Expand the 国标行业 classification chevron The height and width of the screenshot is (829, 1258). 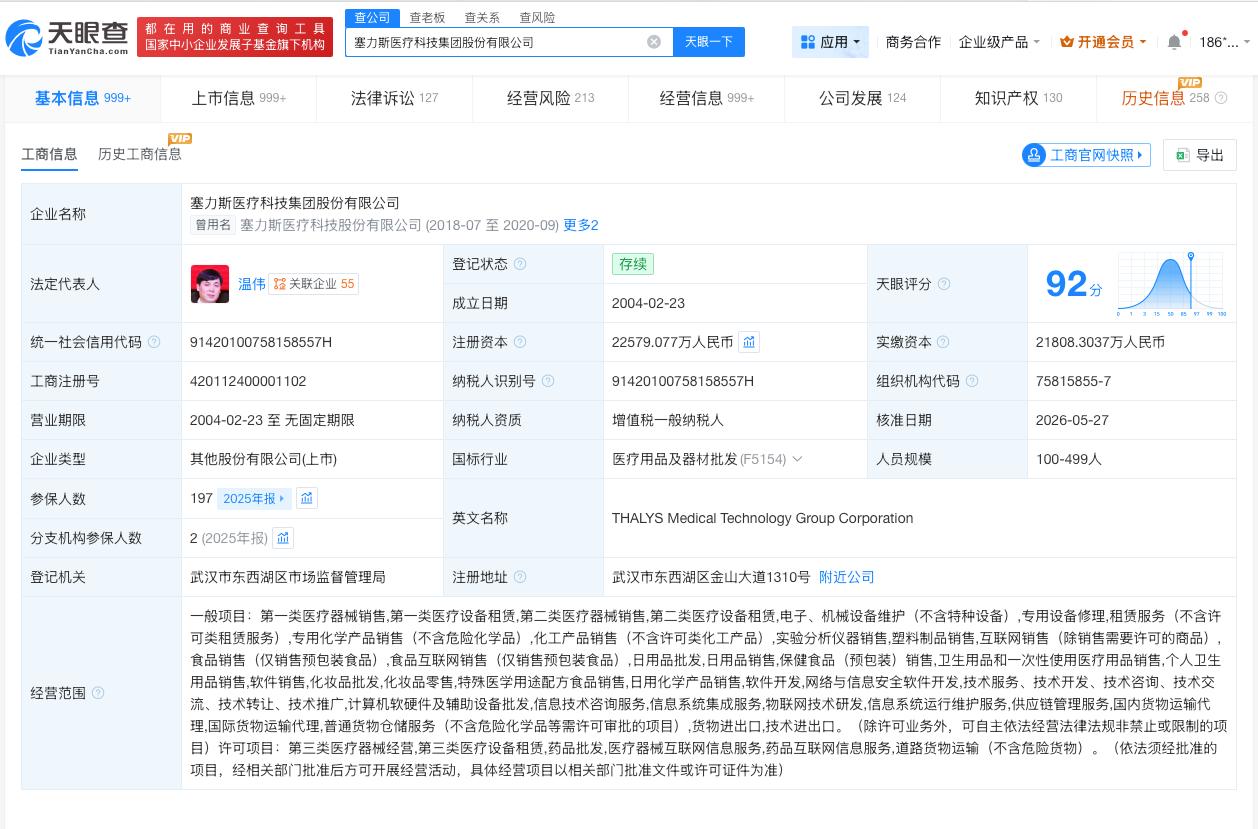[797, 459]
